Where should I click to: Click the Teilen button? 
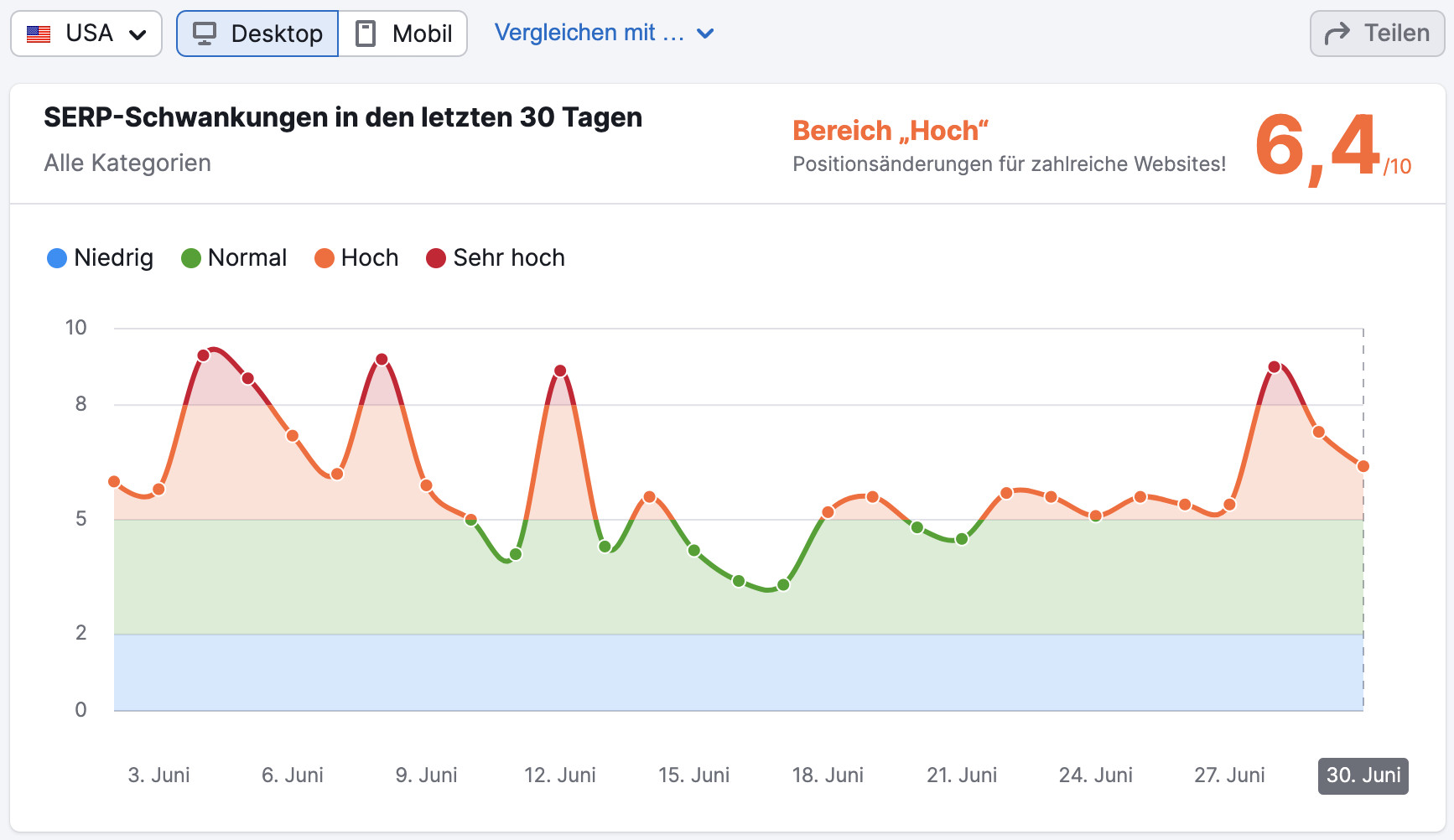click(x=1376, y=33)
